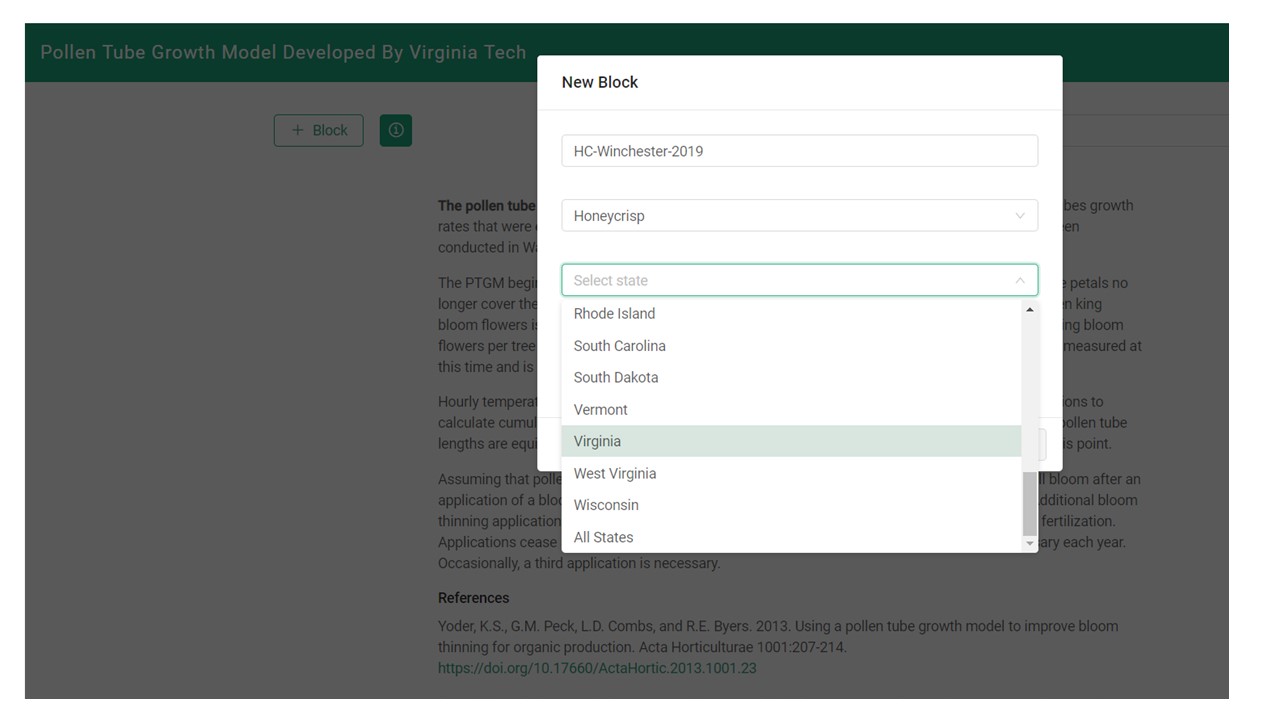The height and width of the screenshot is (720, 1280).
Task: Click the Pollen Tube Growth Model header title
Action: click(283, 52)
